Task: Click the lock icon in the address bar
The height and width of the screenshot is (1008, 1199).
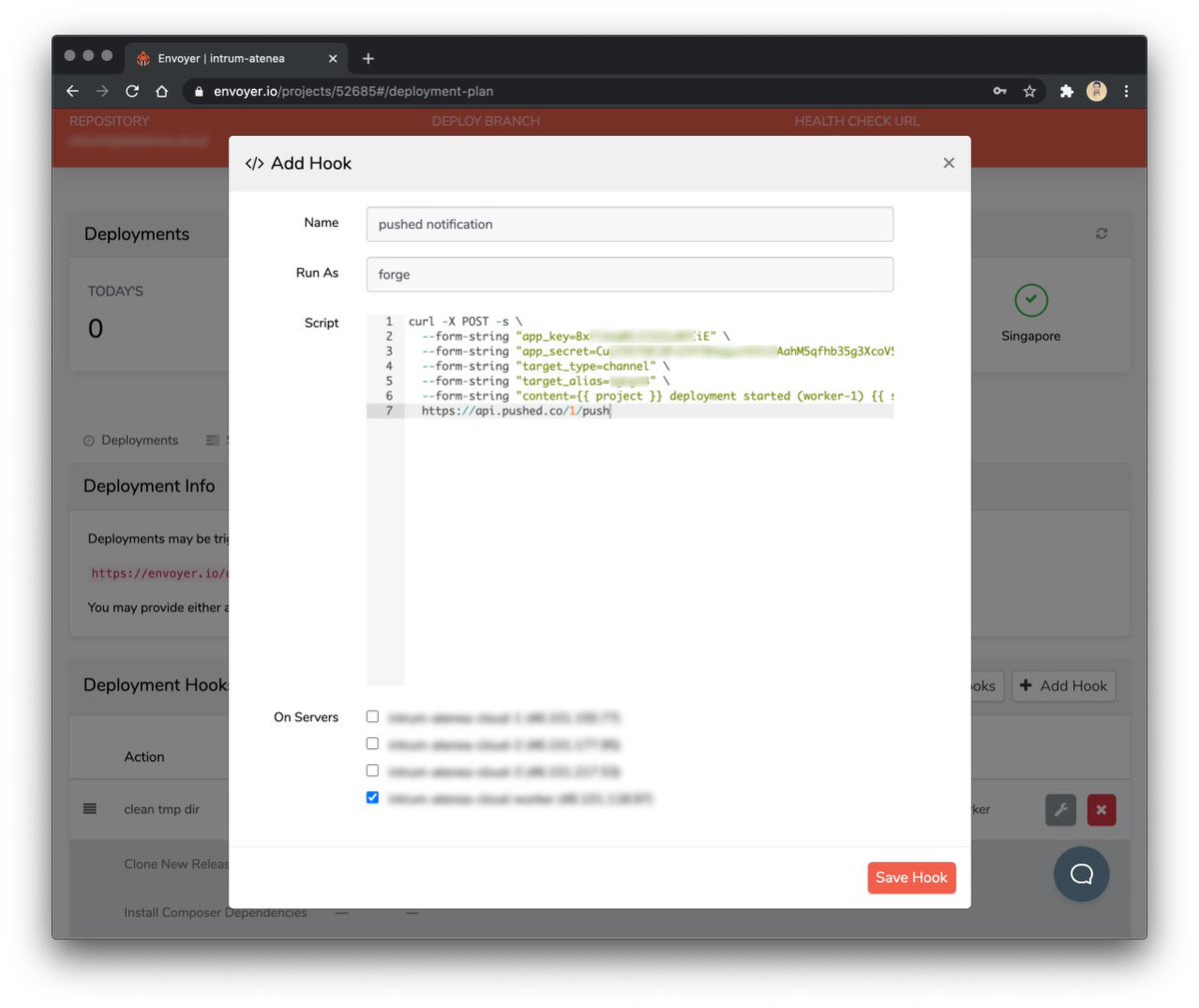Action: (199, 91)
